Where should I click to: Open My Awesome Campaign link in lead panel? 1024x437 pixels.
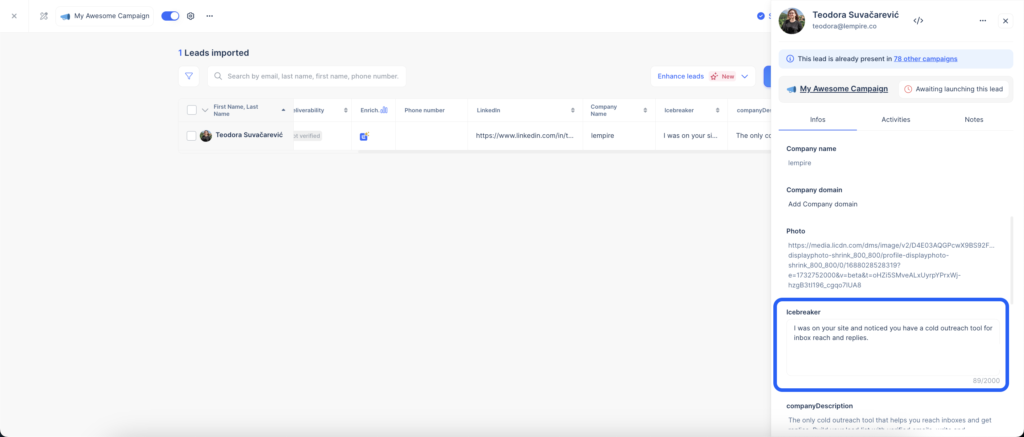tap(843, 89)
